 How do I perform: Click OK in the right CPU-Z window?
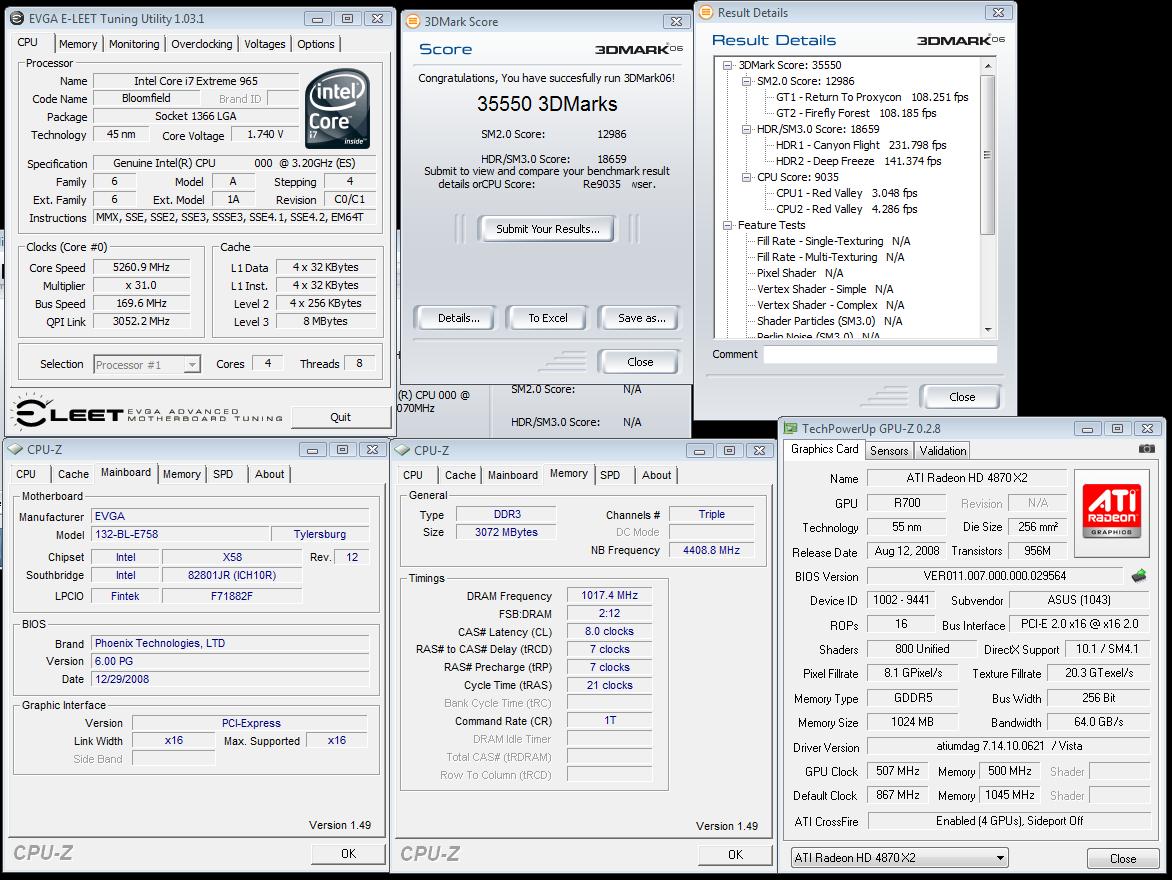tap(735, 855)
